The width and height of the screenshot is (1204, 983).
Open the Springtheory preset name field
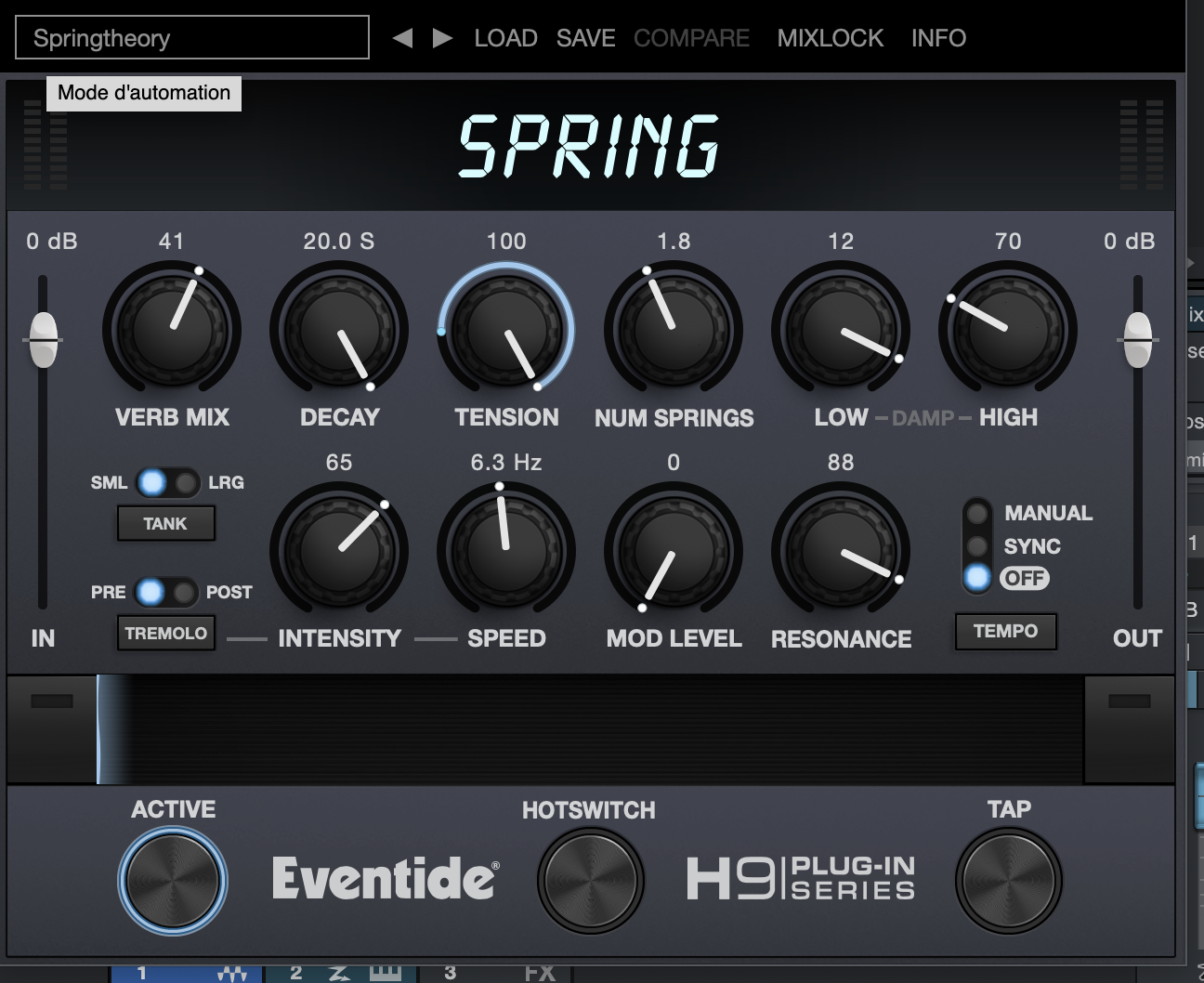pos(192,38)
